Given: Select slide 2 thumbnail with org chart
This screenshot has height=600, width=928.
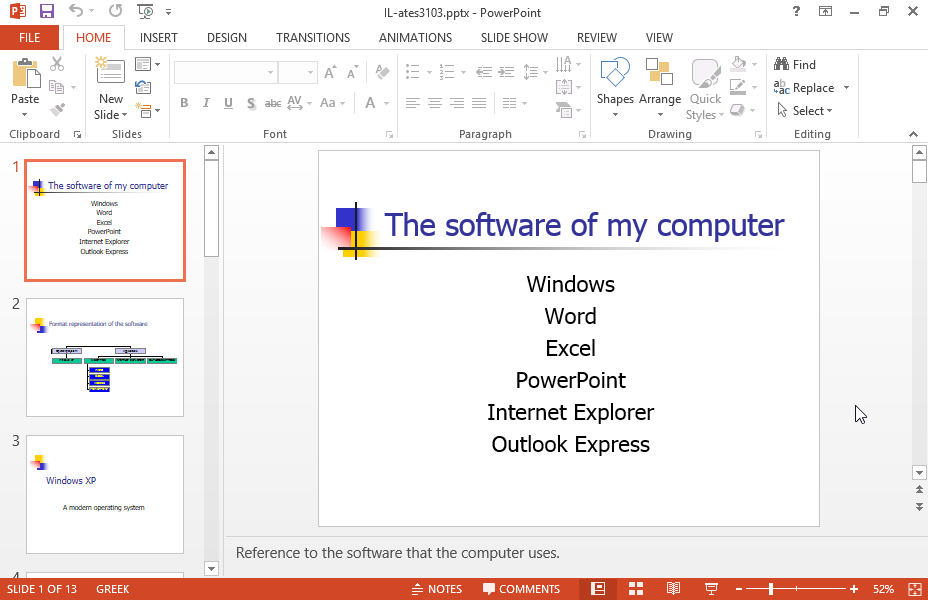Looking at the screenshot, I should [x=105, y=357].
